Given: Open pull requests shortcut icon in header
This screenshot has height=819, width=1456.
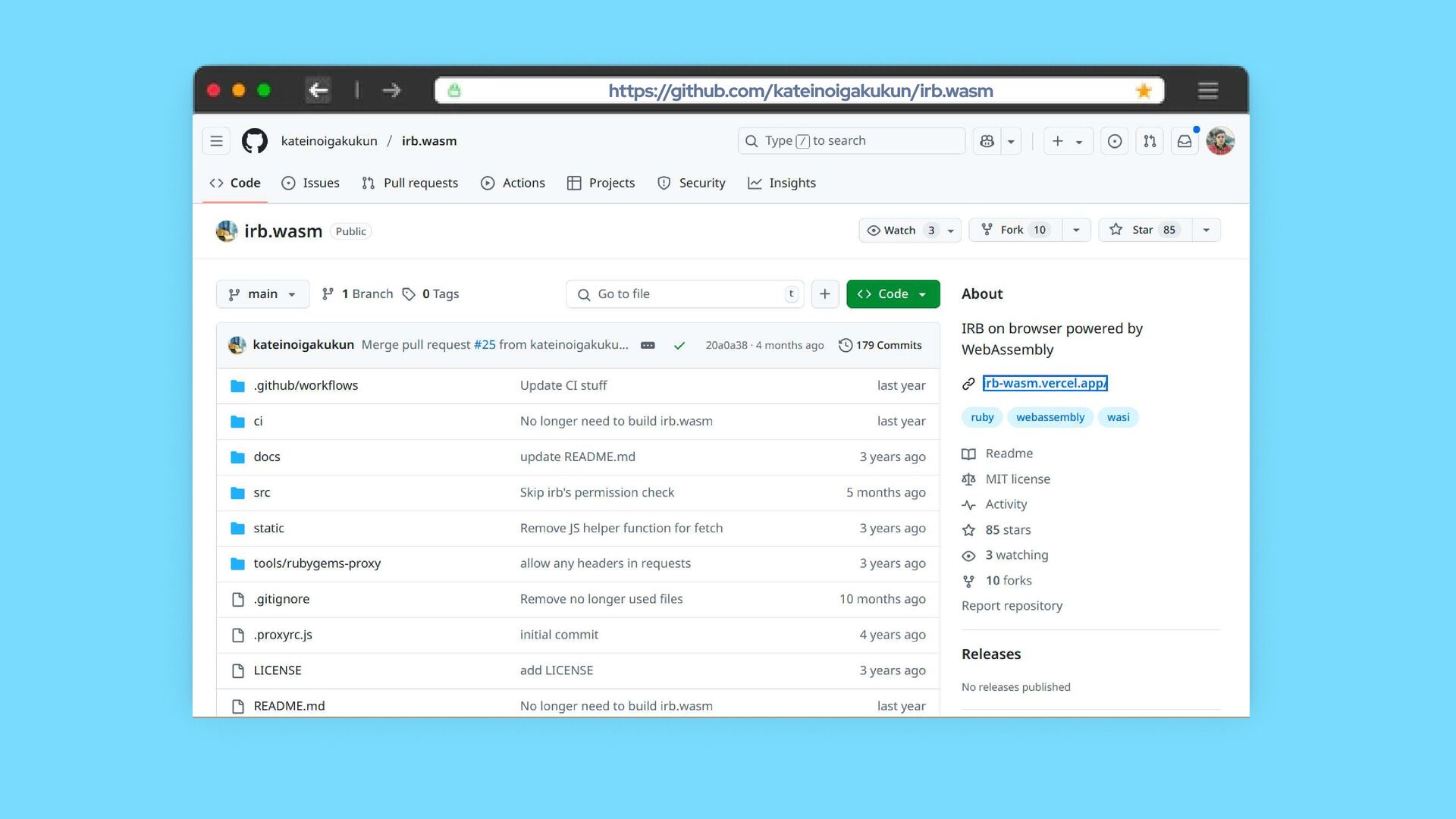Looking at the screenshot, I should click(x=1150, y=141).
